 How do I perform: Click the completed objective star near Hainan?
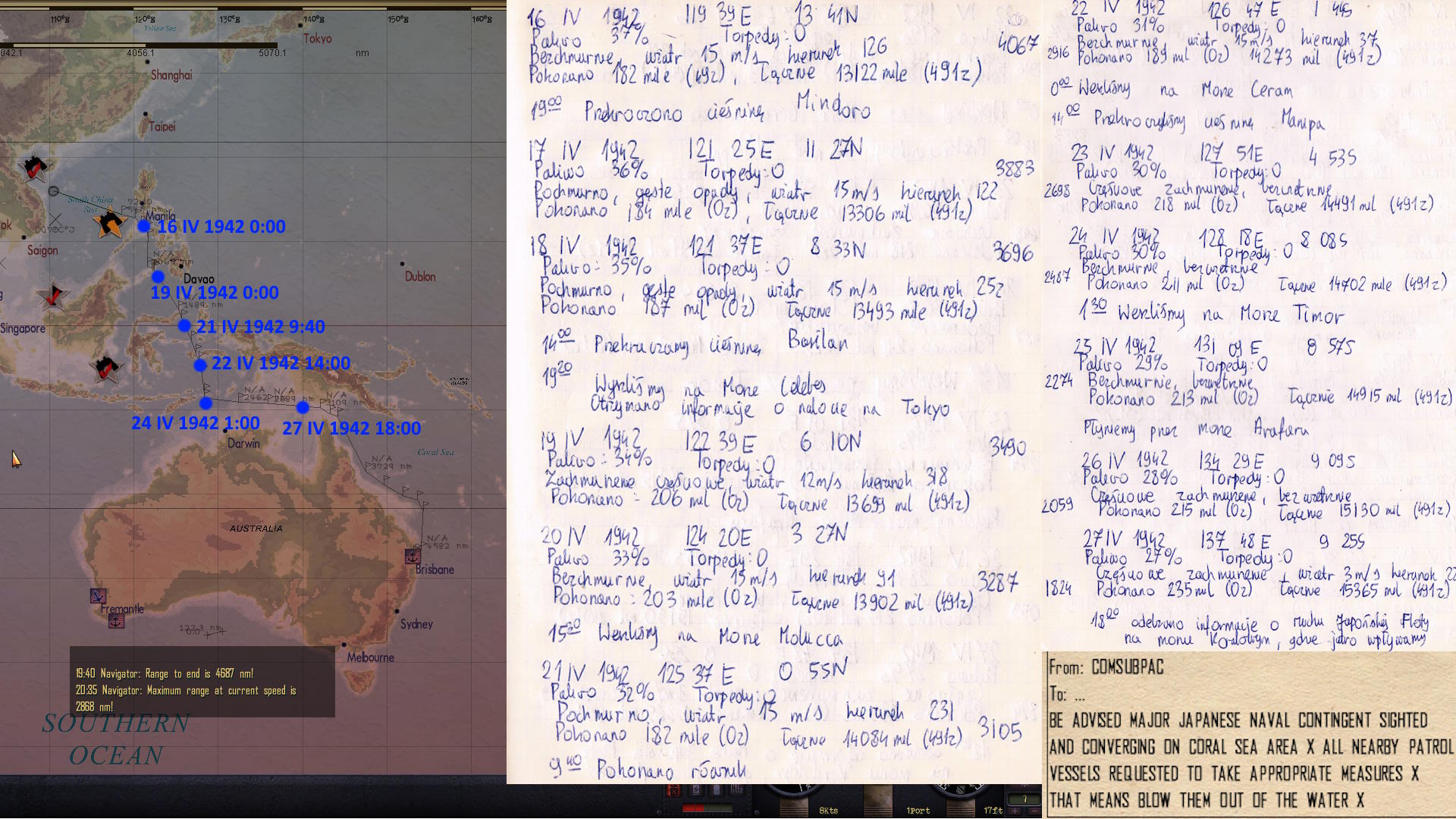point(33,167)
